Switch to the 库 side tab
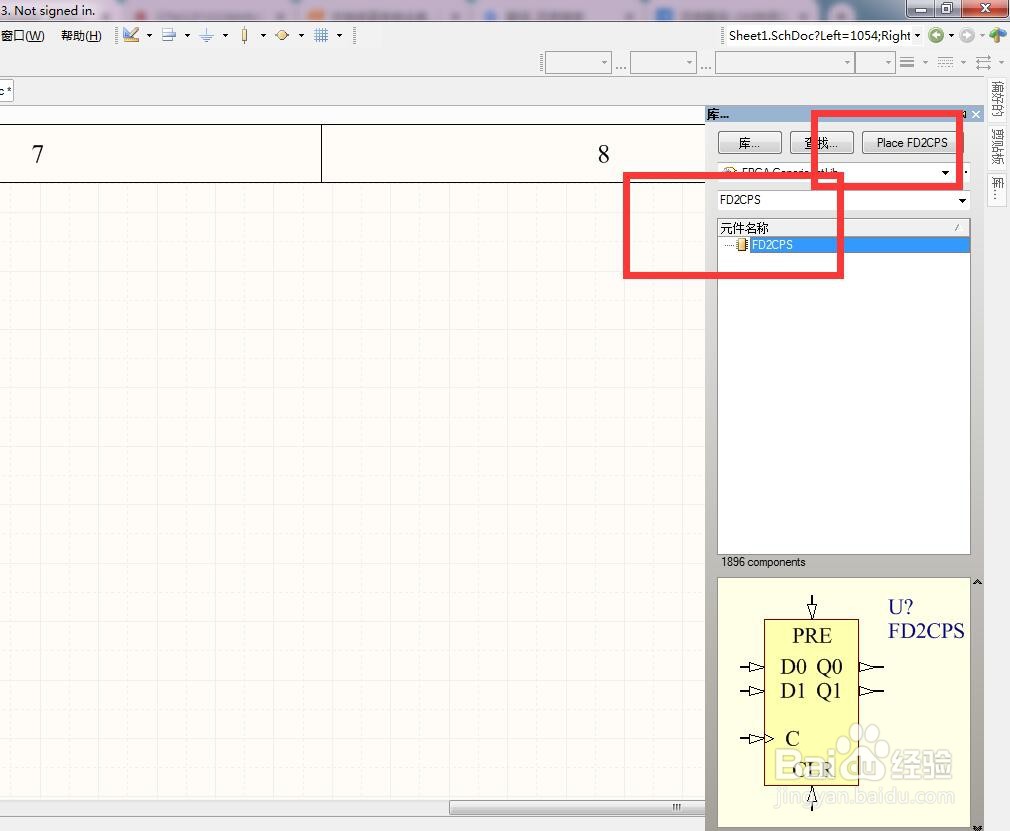Screen dimensions: 1010x831 click(x=997, y=188)
